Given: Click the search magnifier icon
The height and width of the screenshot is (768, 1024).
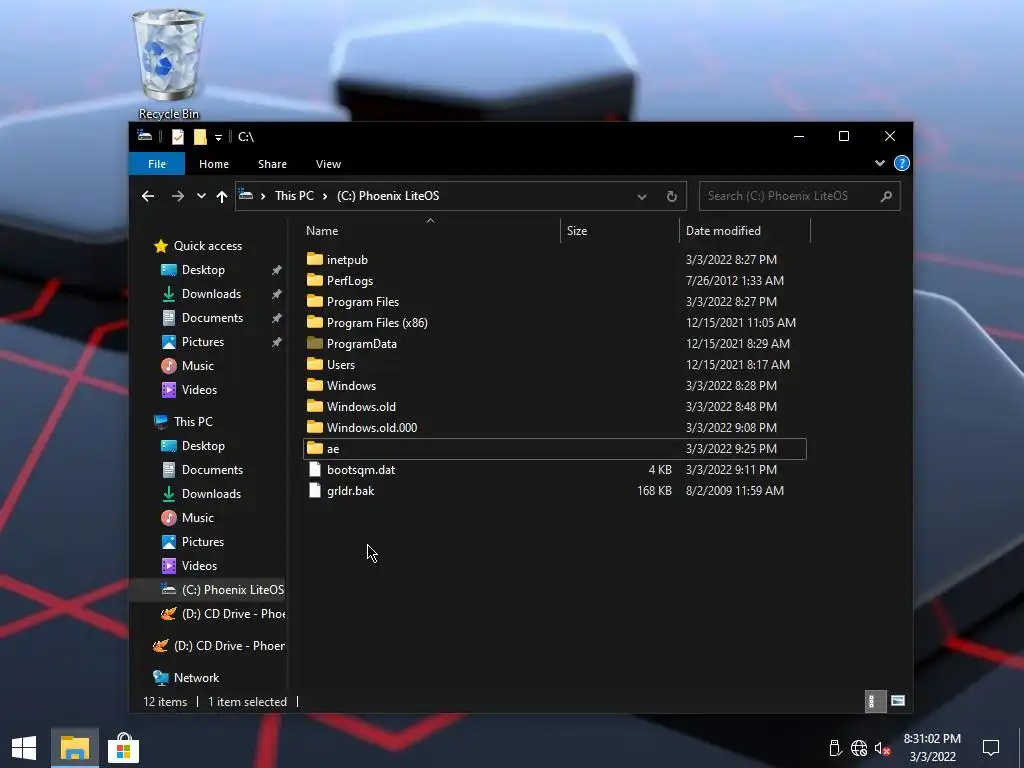Looking at the screenshot, I should pyautogui.click(x=886, y=196).
